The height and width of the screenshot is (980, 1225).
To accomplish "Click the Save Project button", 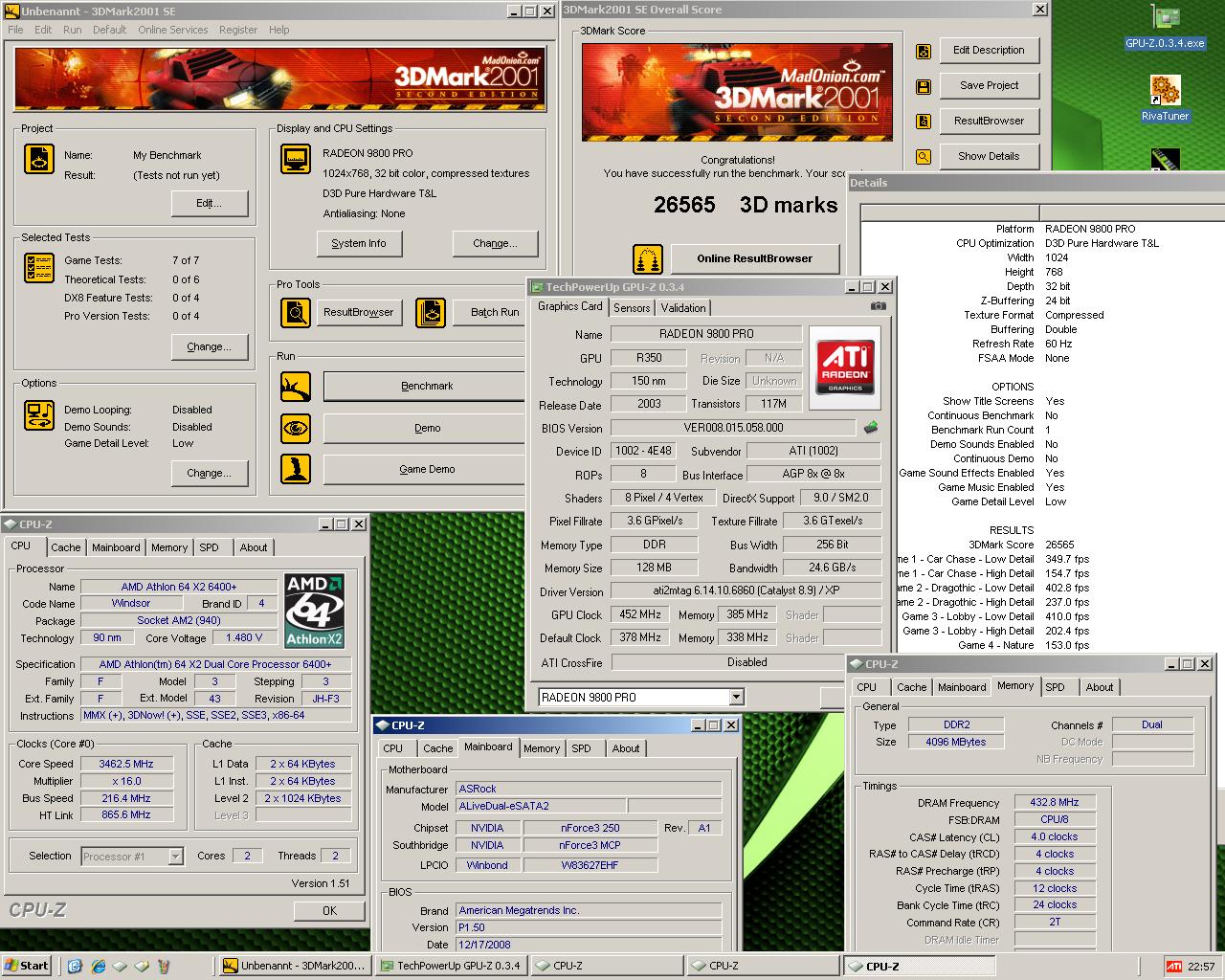I will click(x=989, y=86).
